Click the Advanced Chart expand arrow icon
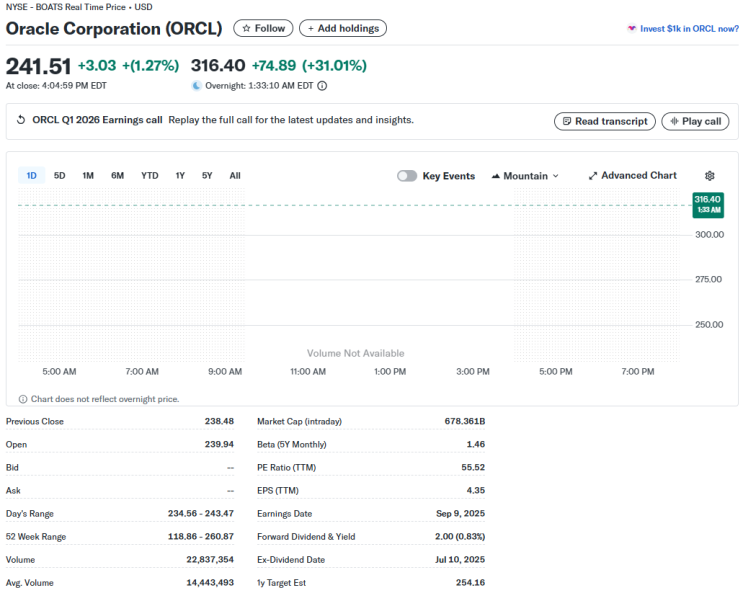This screenshot has height=593, width=743. tap(593, 176)
